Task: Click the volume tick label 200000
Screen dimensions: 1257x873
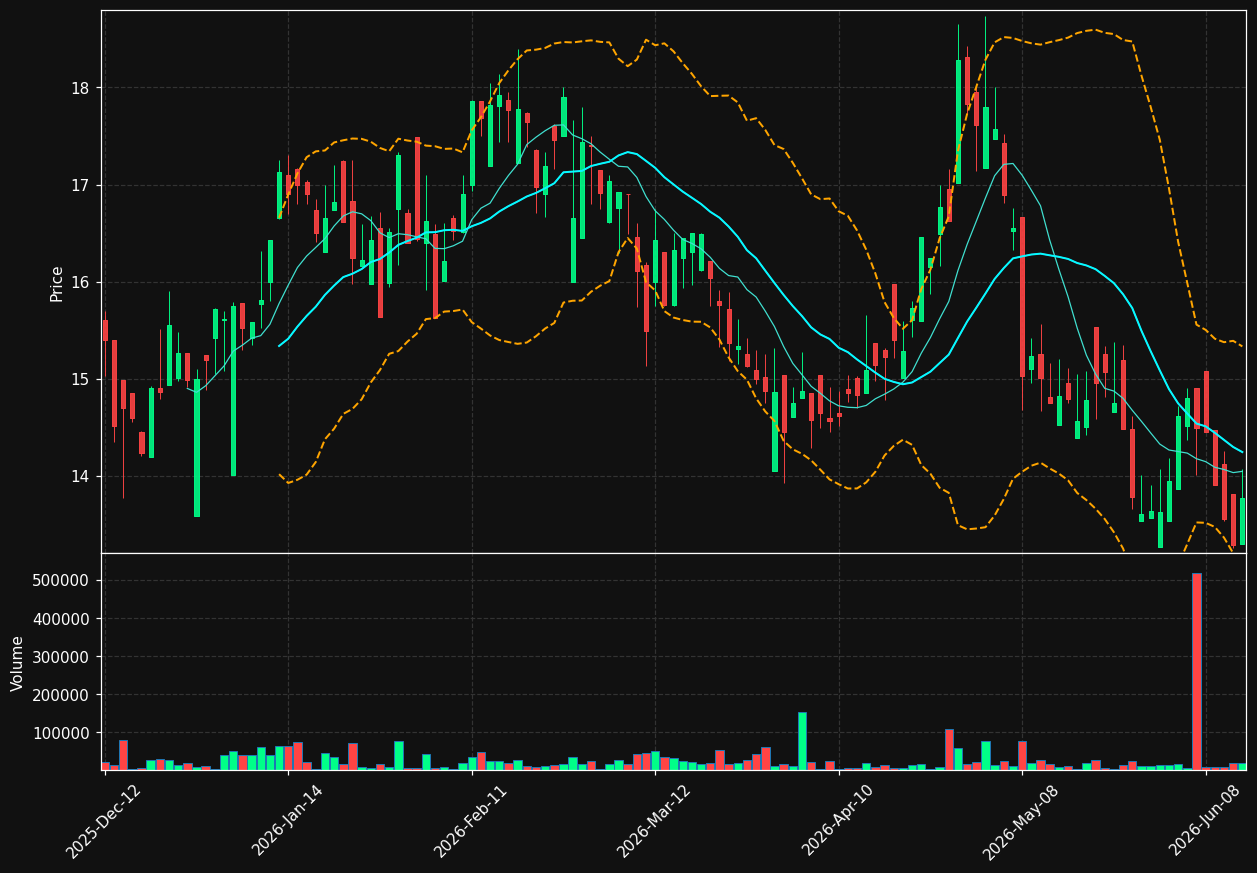Action: 62,695
